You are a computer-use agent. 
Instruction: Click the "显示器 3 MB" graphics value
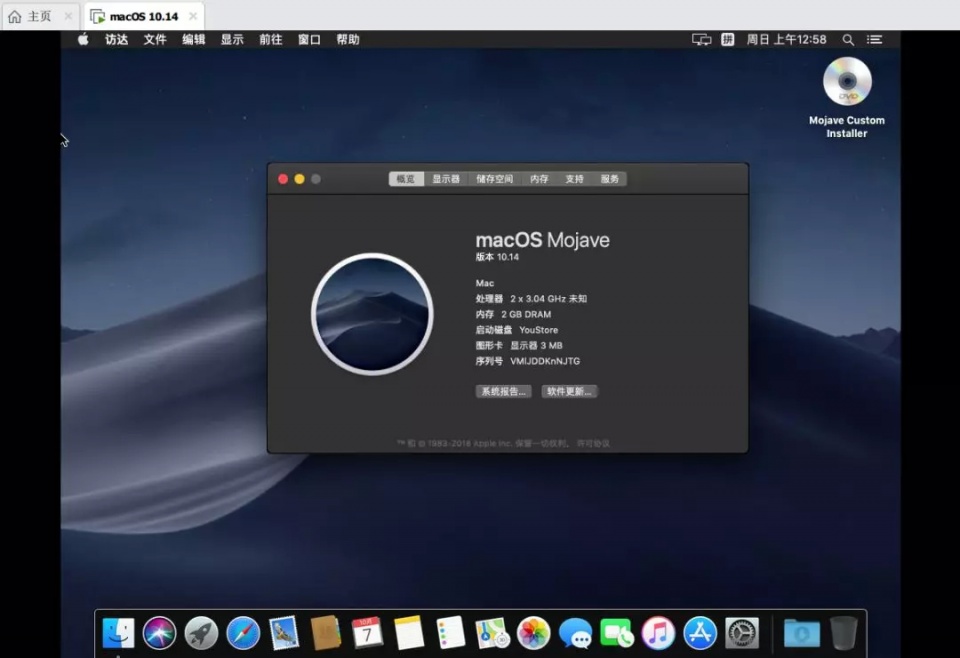[x=536, y=346]
